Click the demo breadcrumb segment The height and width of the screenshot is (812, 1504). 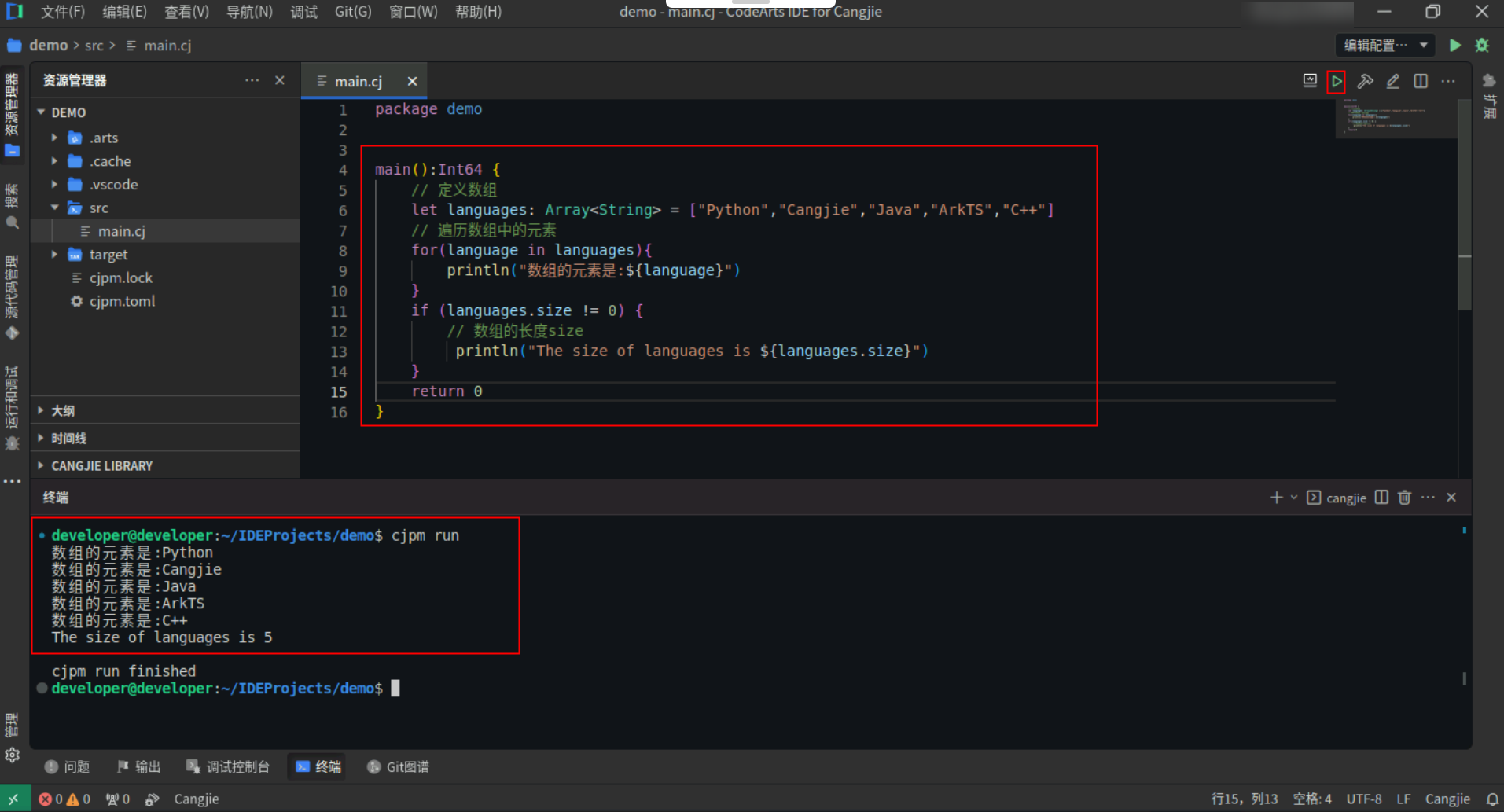(48, 45)
